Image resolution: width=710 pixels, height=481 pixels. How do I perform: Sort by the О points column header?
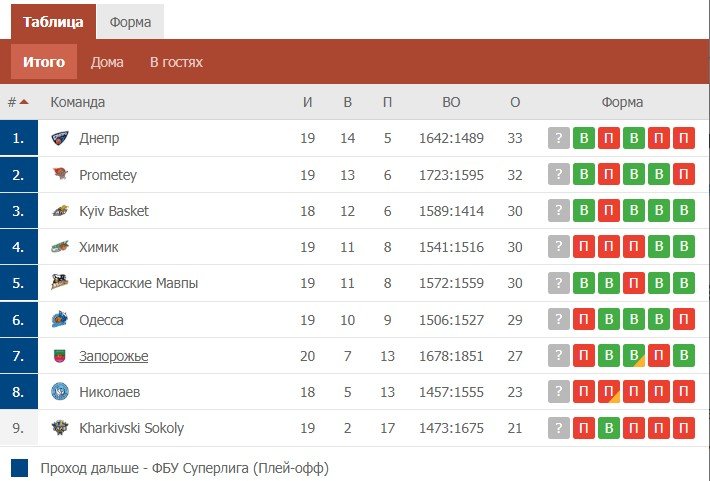(x=515, y=102)
